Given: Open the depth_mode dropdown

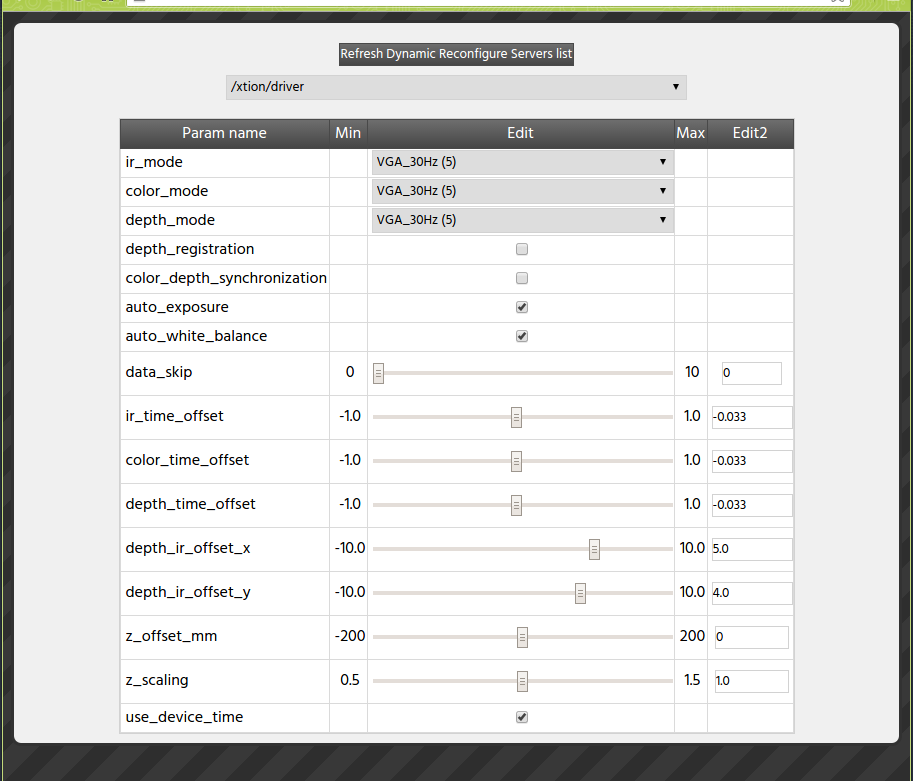Looking at the screenshot, I should click(522, 221).
